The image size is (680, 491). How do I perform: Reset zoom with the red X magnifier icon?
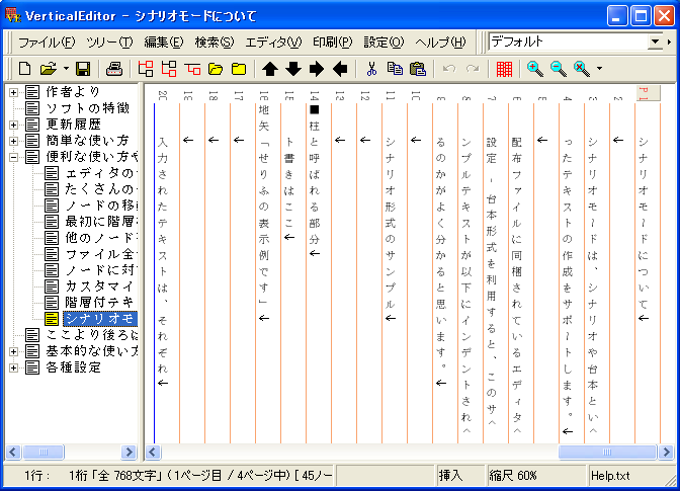(582, 69)
